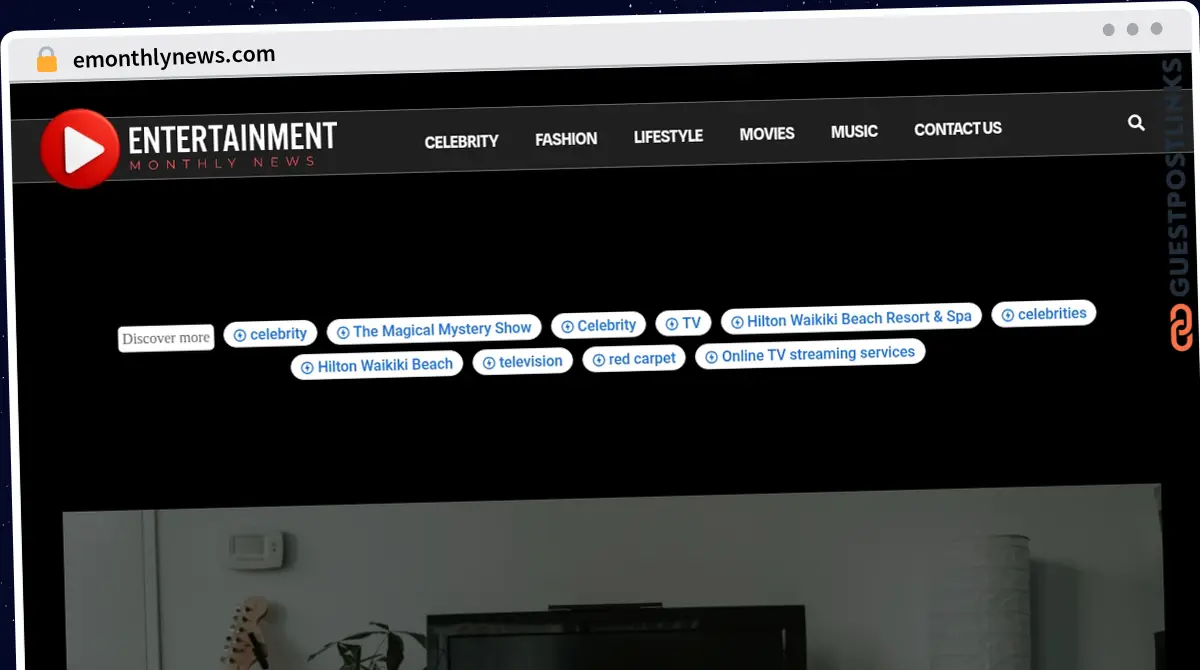Select 'The Magical Mystery Show' tag
Image resolution: width=1200 pixels, height=670 pixels.
[434, 329]
